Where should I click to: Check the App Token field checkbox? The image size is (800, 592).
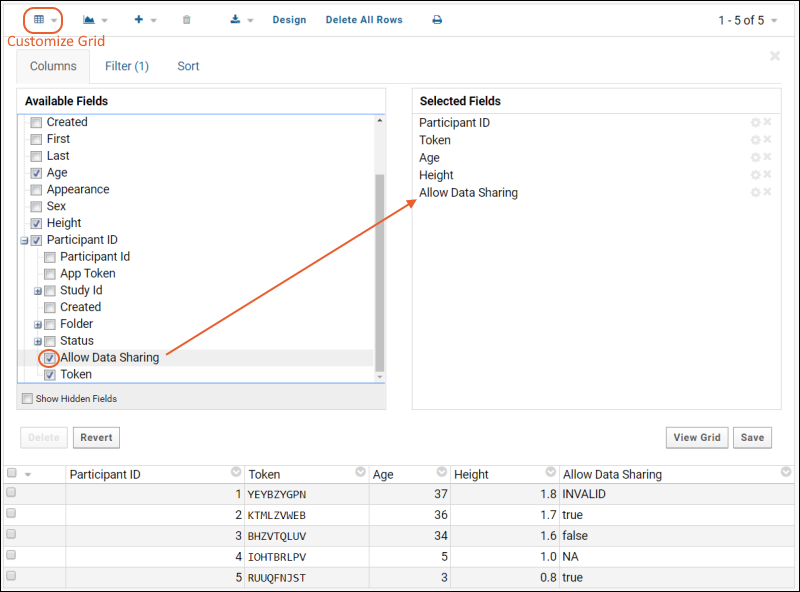point(49,274)
